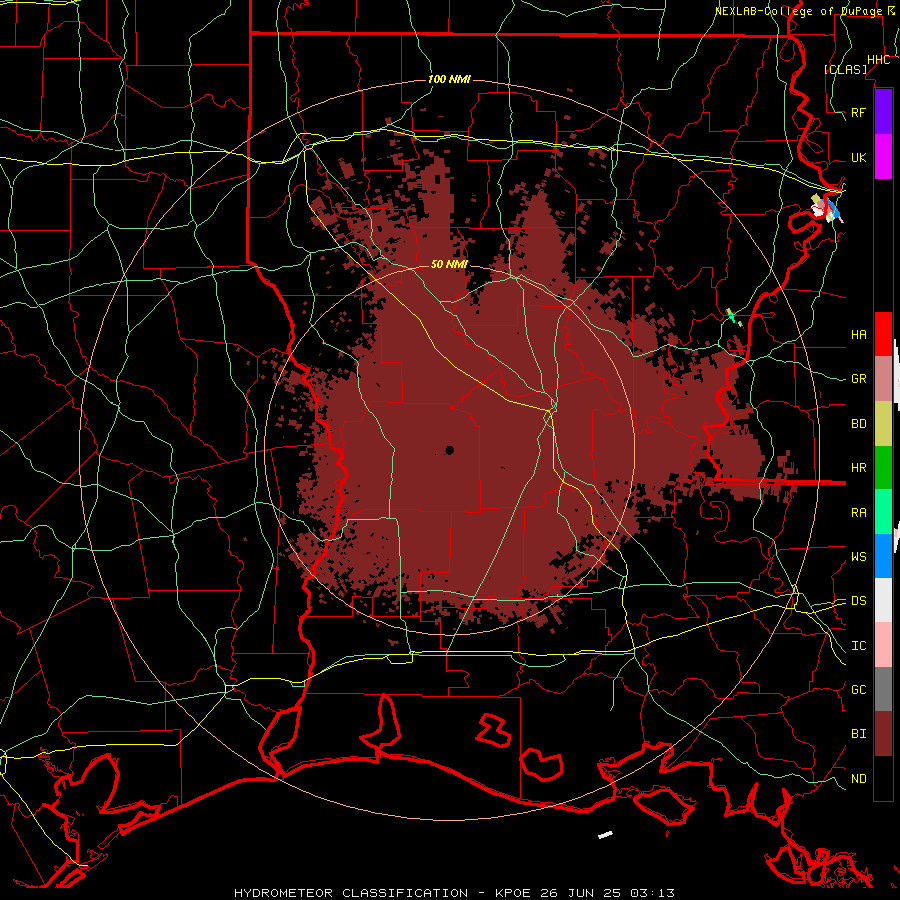Screen dimensions: 900x900
Task: Click the magenta UK legend color swatch
Action: point(883,157)
